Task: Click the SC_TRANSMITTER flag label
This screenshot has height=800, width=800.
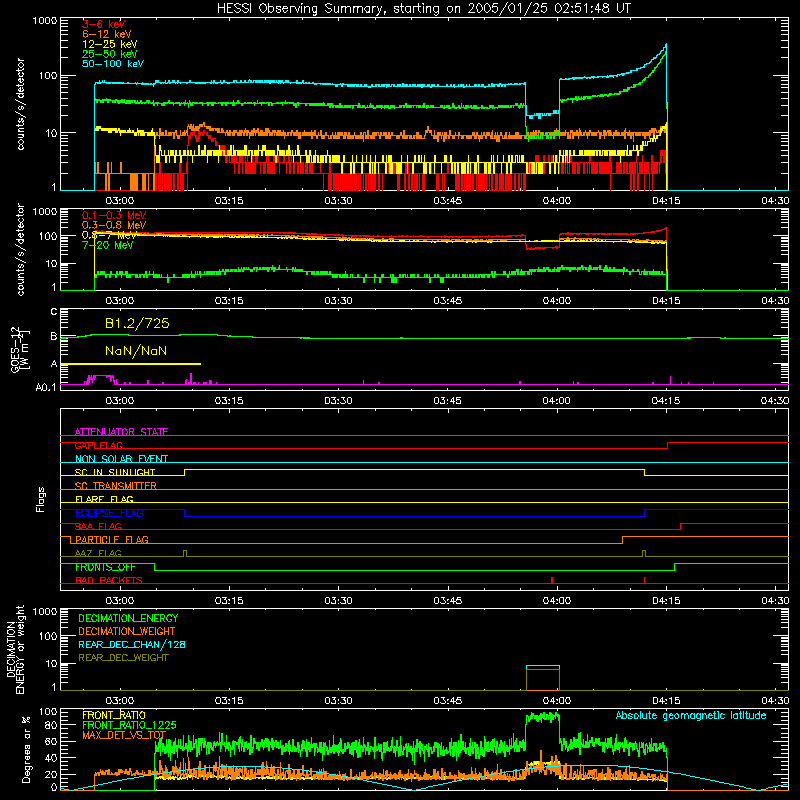Action: (x=116, y=485)
